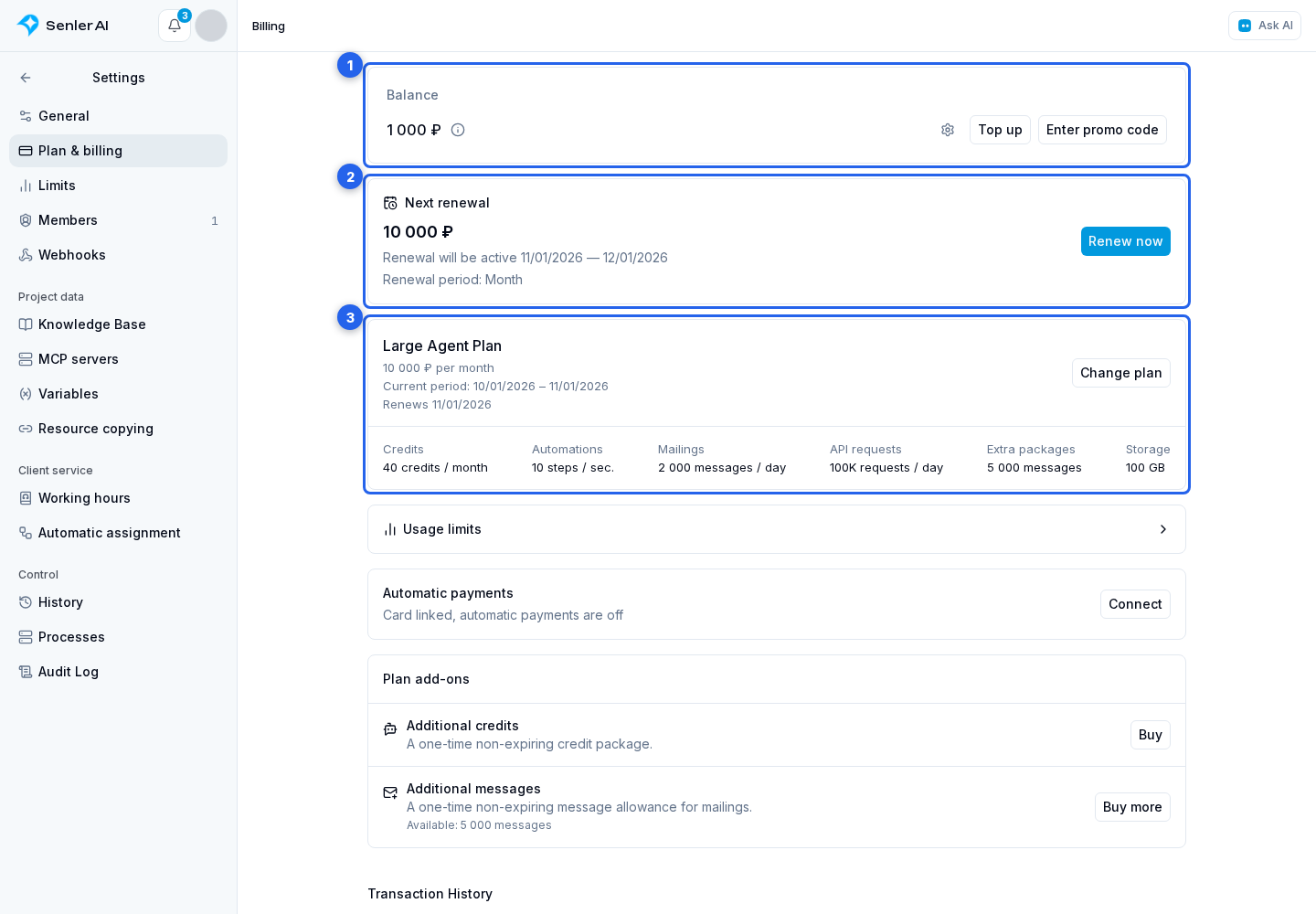
Task: Click the Large Agent Plan title
Action: (x=442, y=345)
